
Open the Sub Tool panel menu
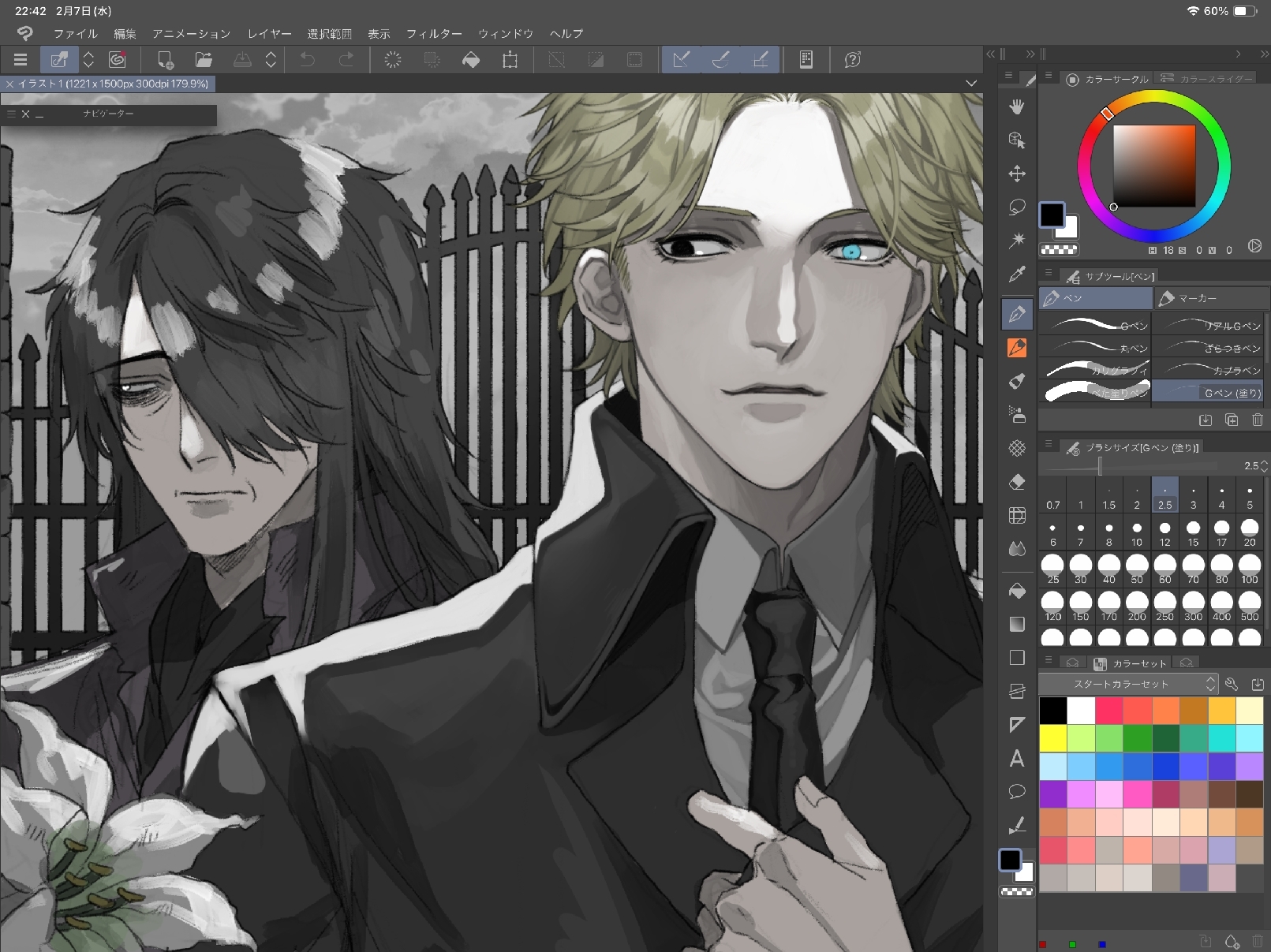[1049, 273]
